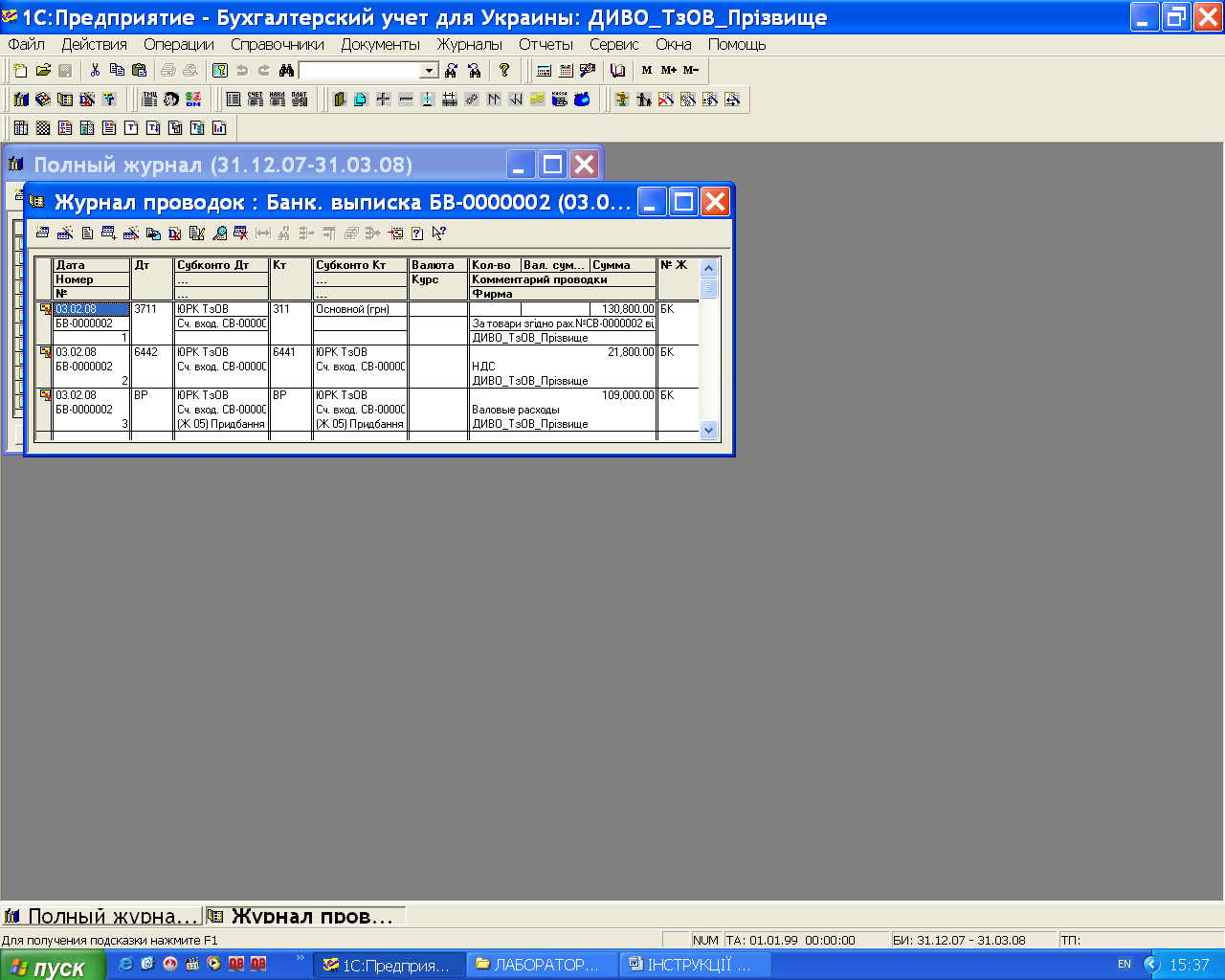Click the НАКЛ document icon

click(x=278, y=99)
